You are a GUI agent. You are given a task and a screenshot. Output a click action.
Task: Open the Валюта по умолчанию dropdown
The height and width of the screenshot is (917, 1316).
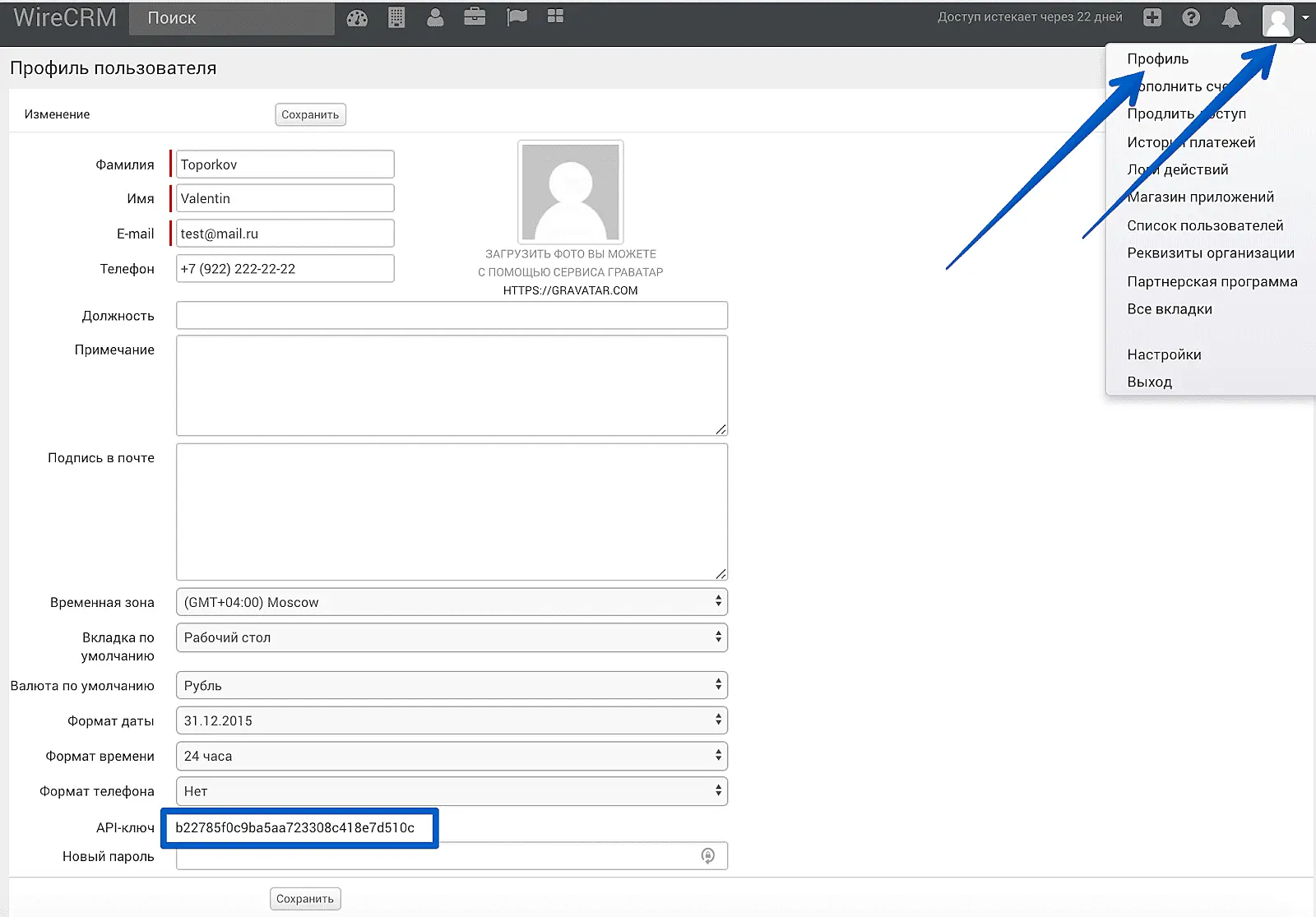click(452, 685)
